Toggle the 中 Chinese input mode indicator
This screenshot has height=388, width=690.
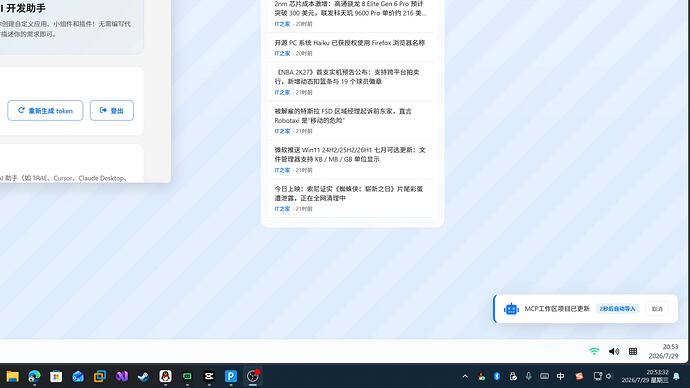coord(561,377)
